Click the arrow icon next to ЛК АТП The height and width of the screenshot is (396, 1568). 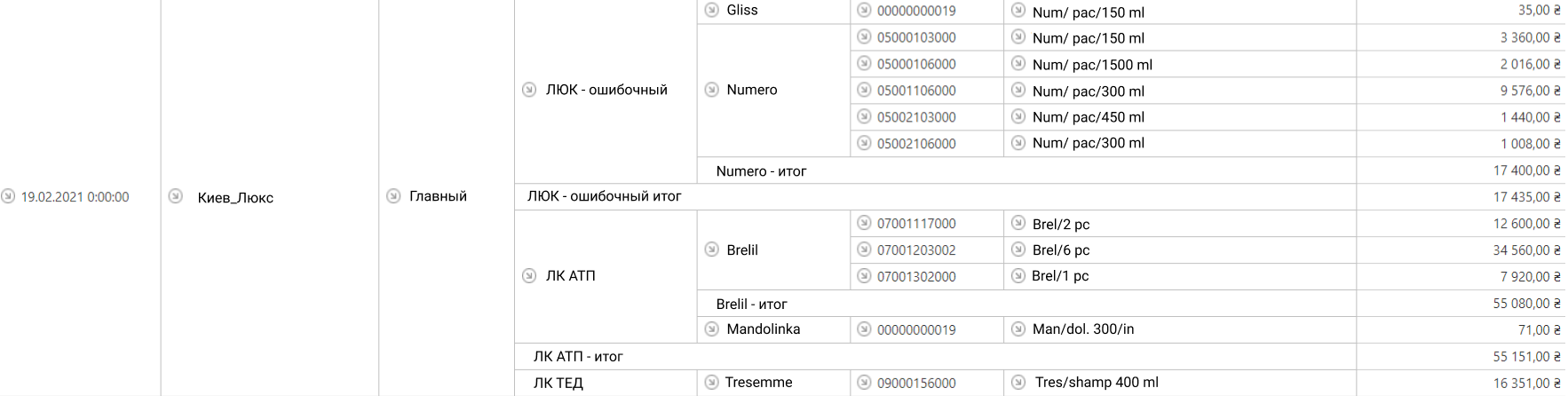(529, 276)
